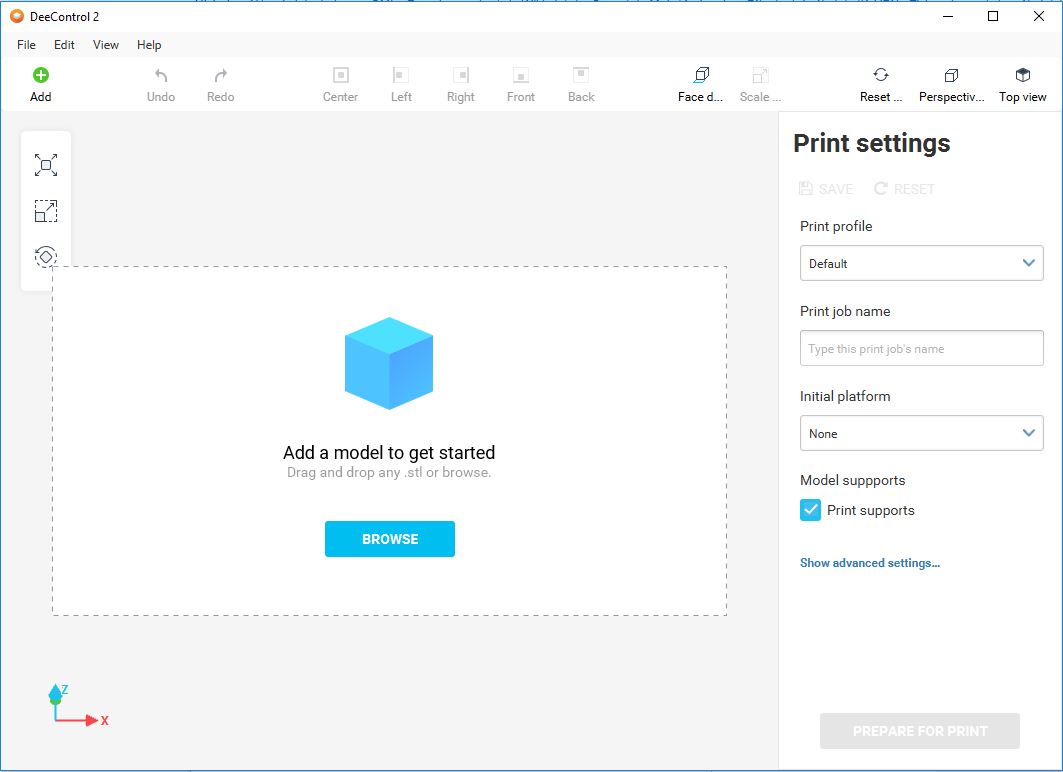
Task: Expand the Initial platform dropdown
Action: click(921, 433)
